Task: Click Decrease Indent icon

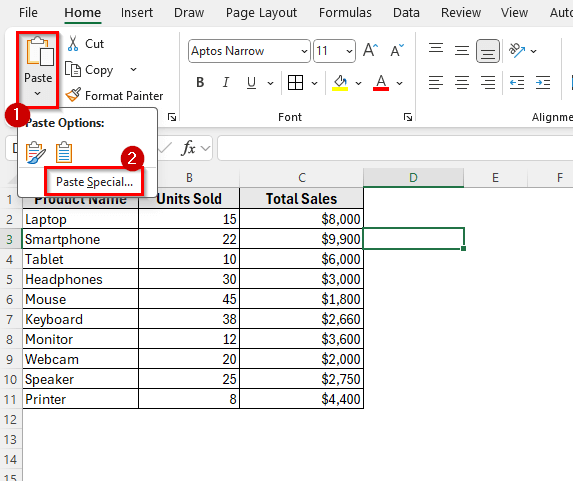Action: [x=517, y=83]
